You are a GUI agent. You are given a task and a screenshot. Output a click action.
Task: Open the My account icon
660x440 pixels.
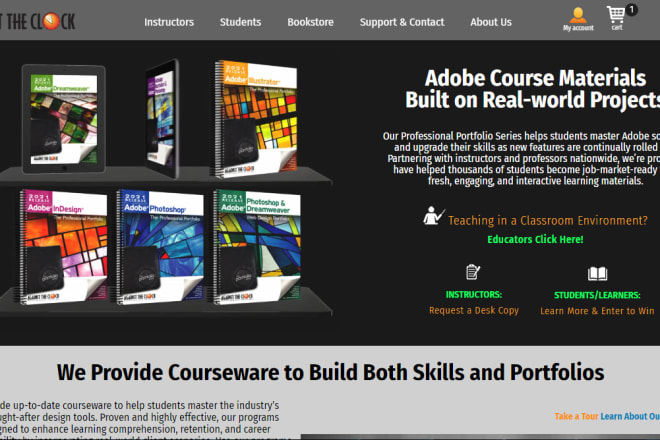coord(578,19)
